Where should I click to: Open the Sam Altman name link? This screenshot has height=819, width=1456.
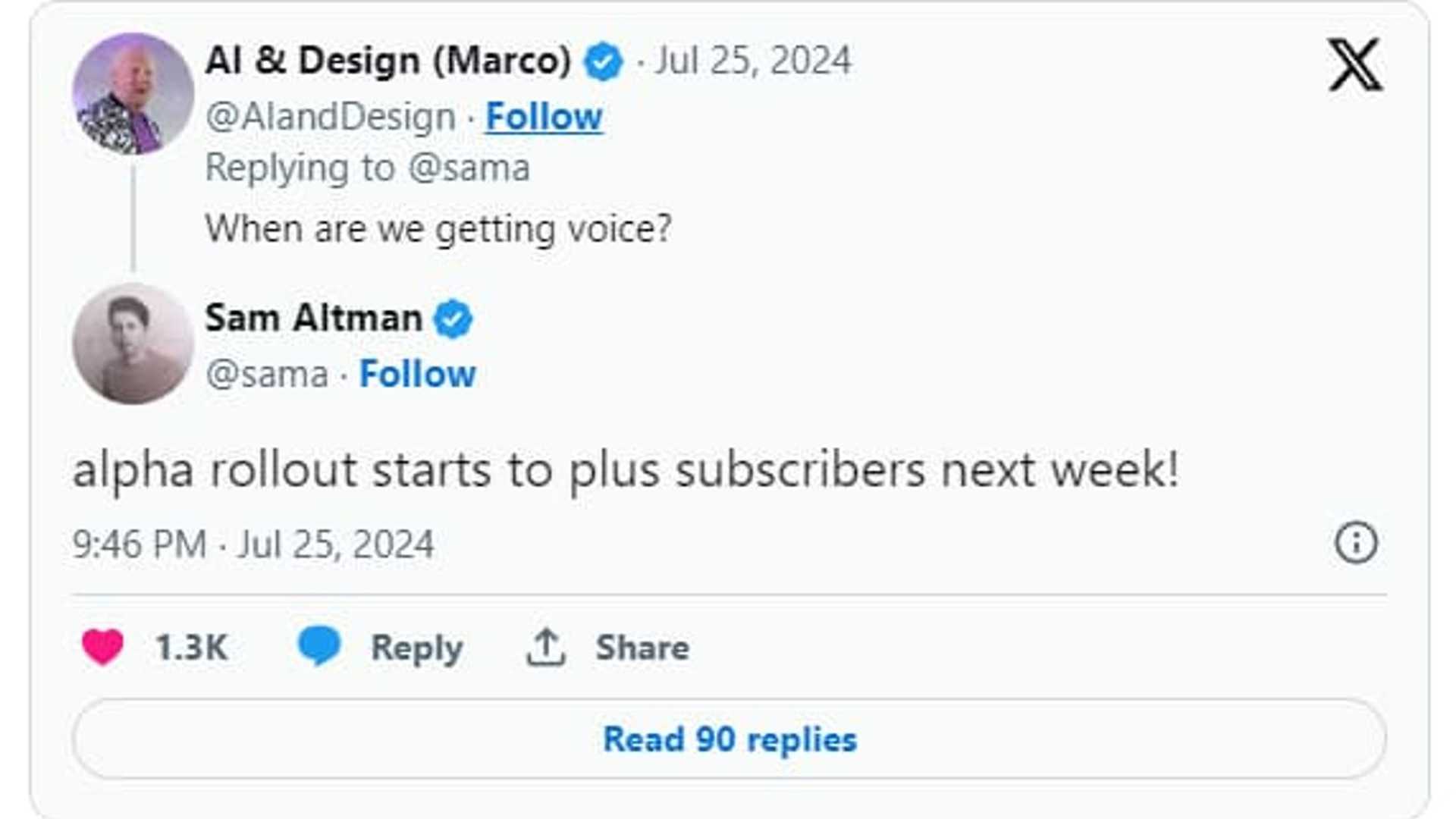[x=313, y=318]
